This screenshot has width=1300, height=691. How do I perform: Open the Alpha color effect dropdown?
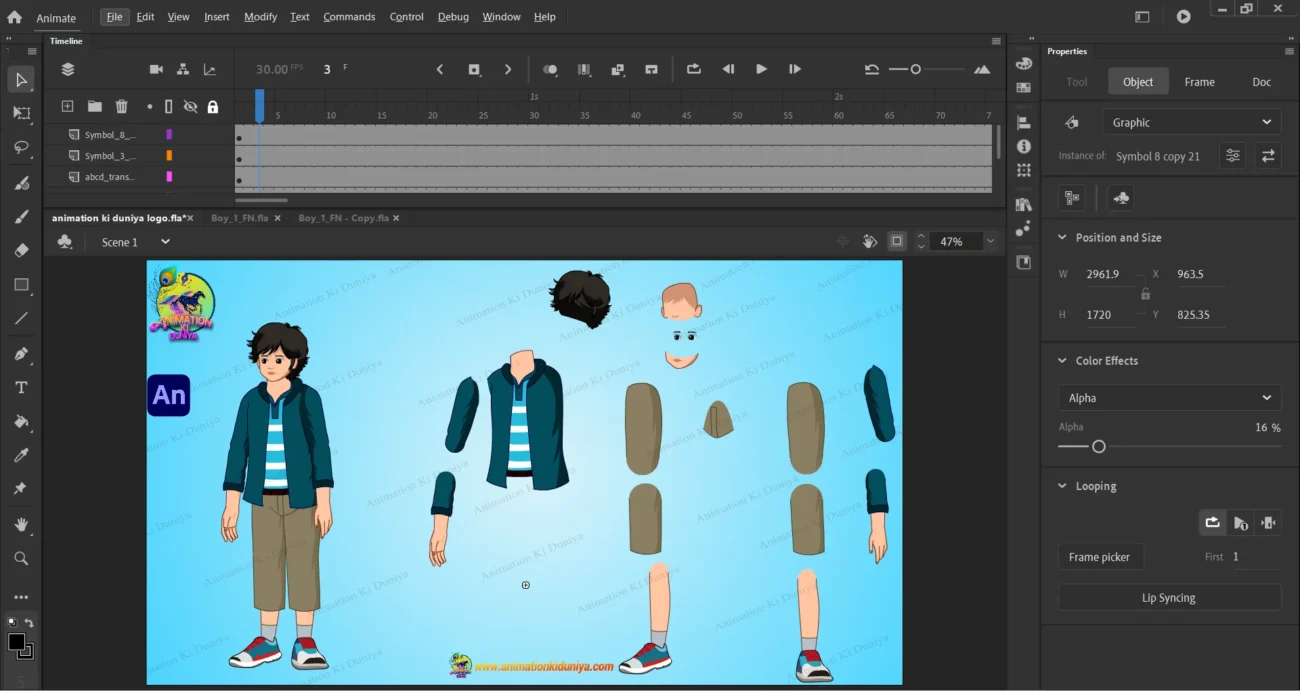(x=1169, y=398)
